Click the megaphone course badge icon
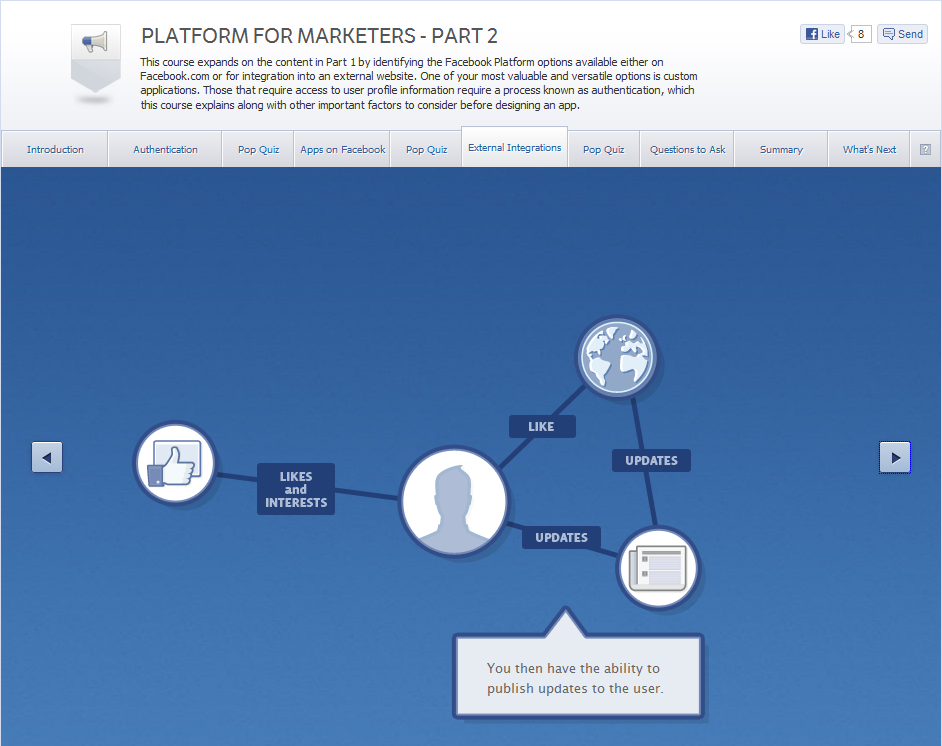Viewport: 942px width, 746px height. [x=96, y=59]
